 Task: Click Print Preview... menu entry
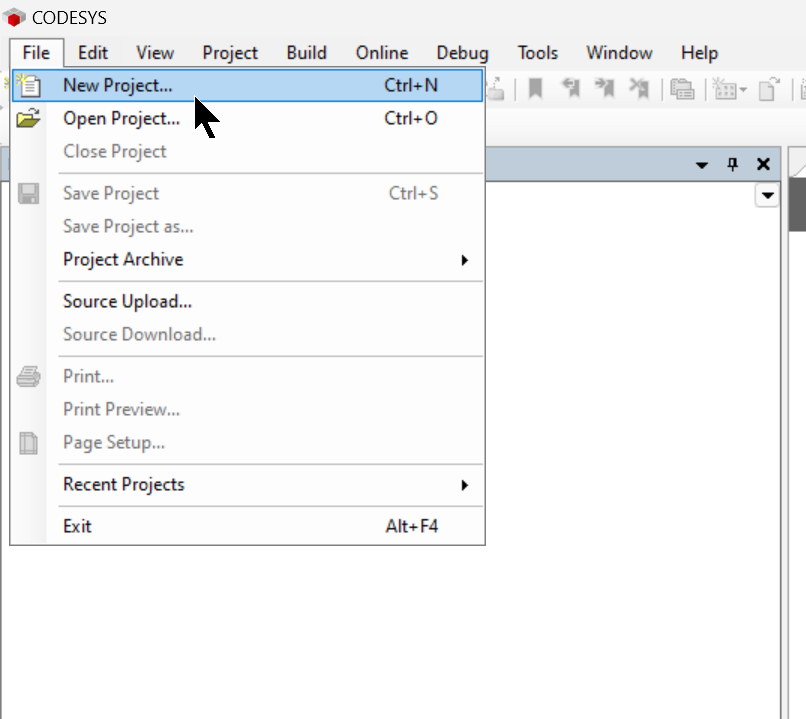[x=248, y=410]
